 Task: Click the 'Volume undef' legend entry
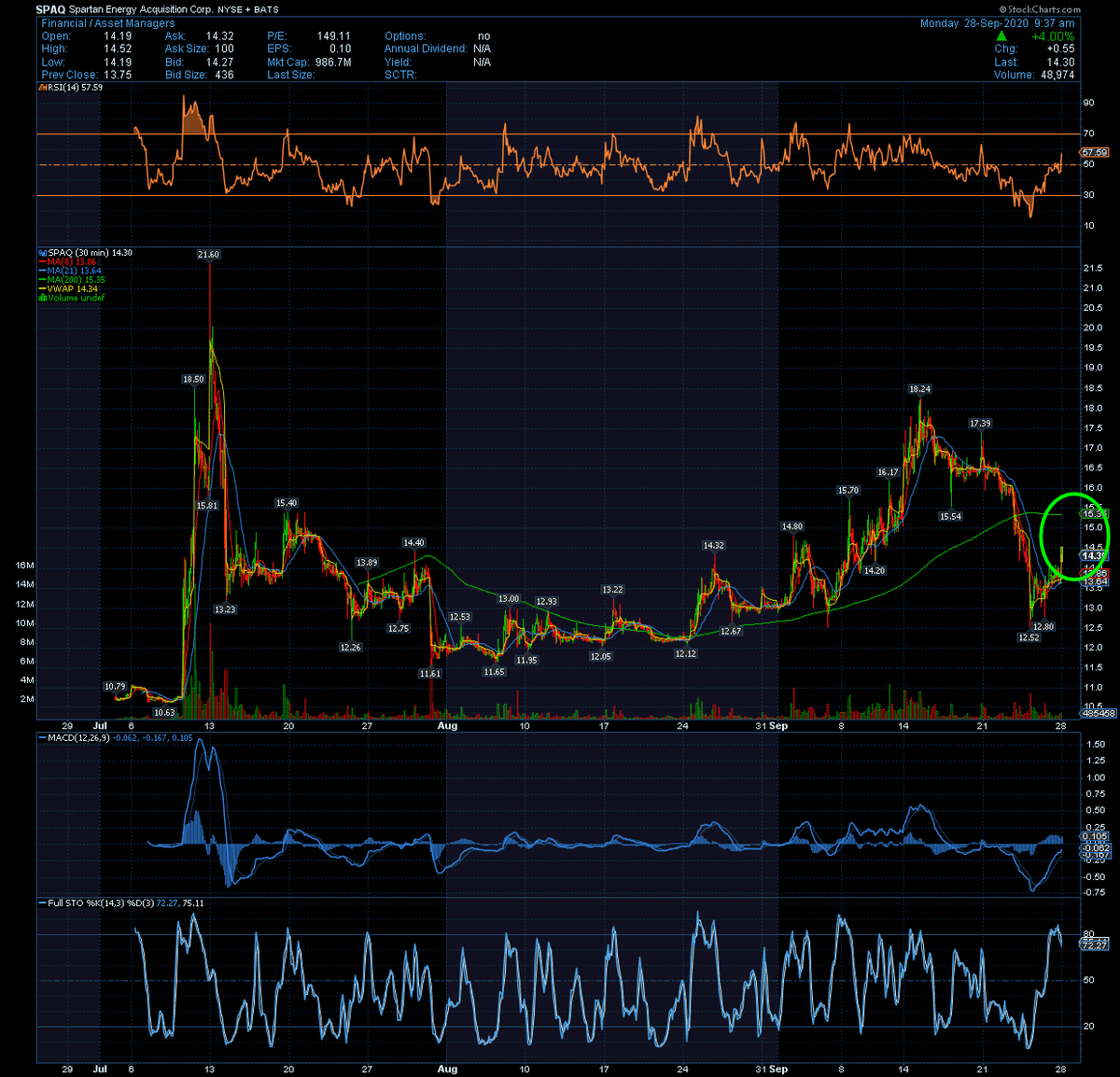click(x=75, y=298)
